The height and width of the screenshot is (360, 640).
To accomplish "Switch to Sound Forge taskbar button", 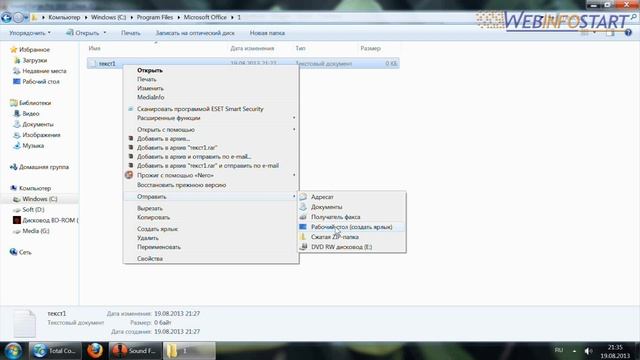I will click(x=135, y=351).
